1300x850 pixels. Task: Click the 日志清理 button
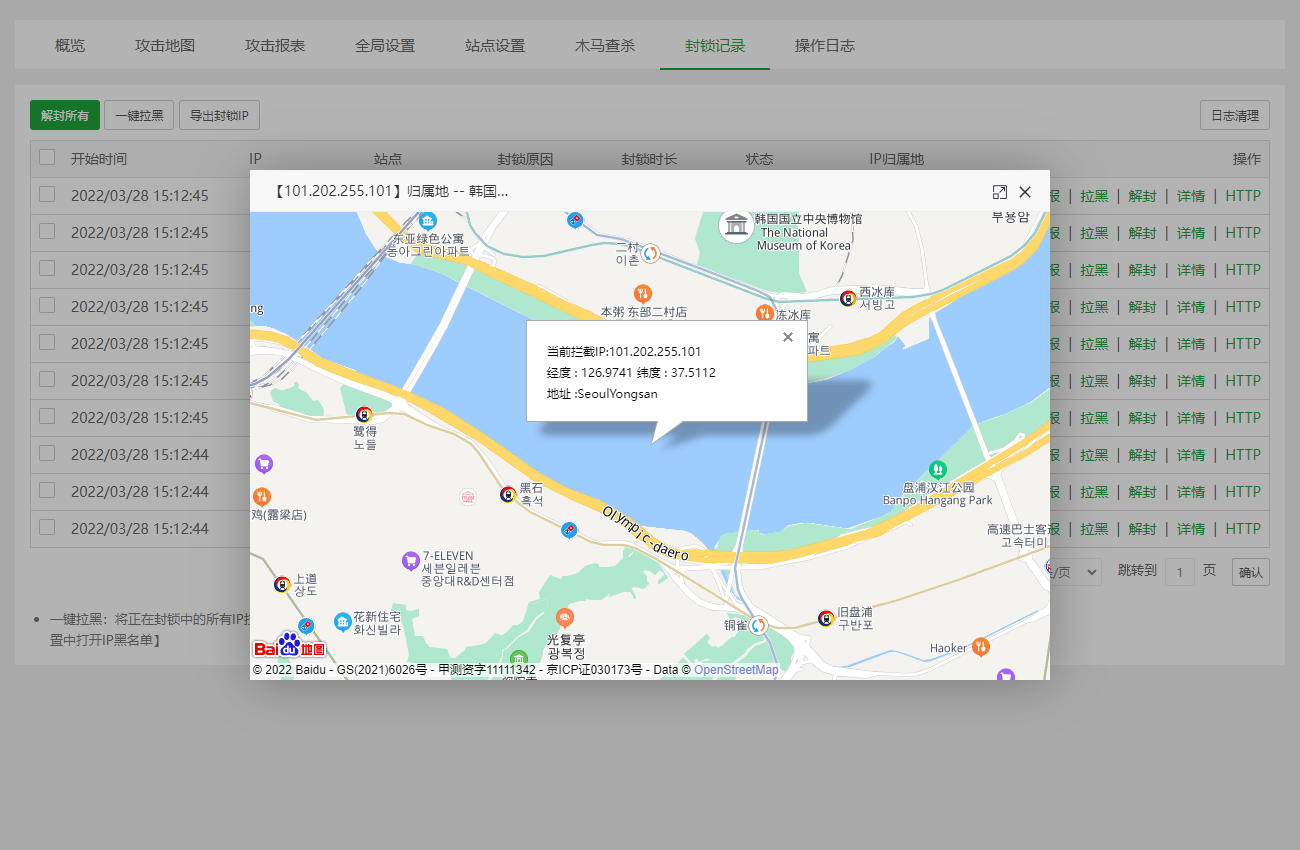pyautogui.click(x=1235, y=115)
